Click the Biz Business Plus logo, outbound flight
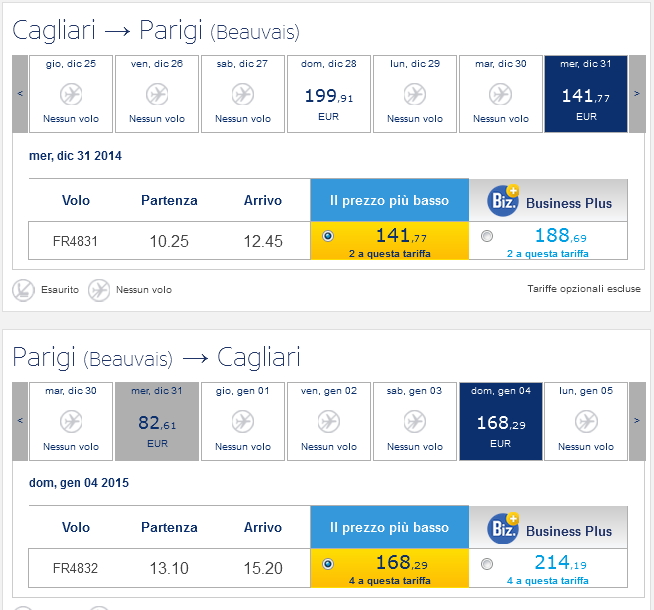 [x=502, y=200]
